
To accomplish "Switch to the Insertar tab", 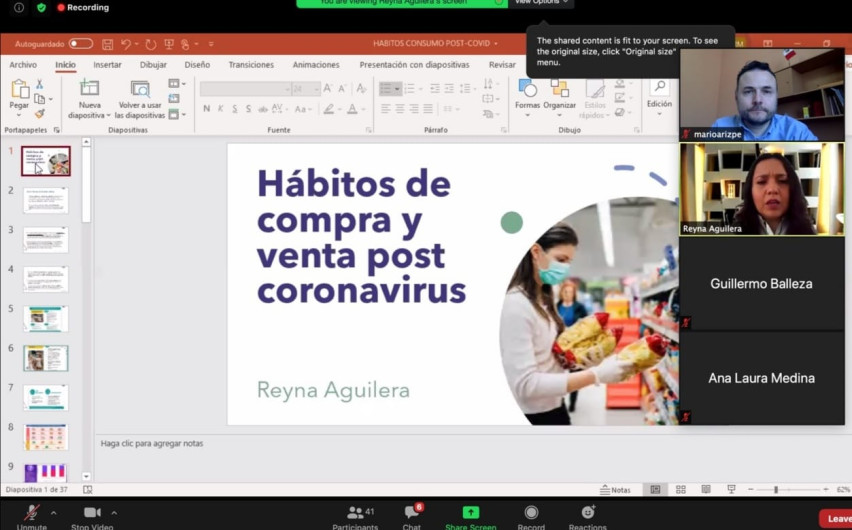I will coord(107,65).
